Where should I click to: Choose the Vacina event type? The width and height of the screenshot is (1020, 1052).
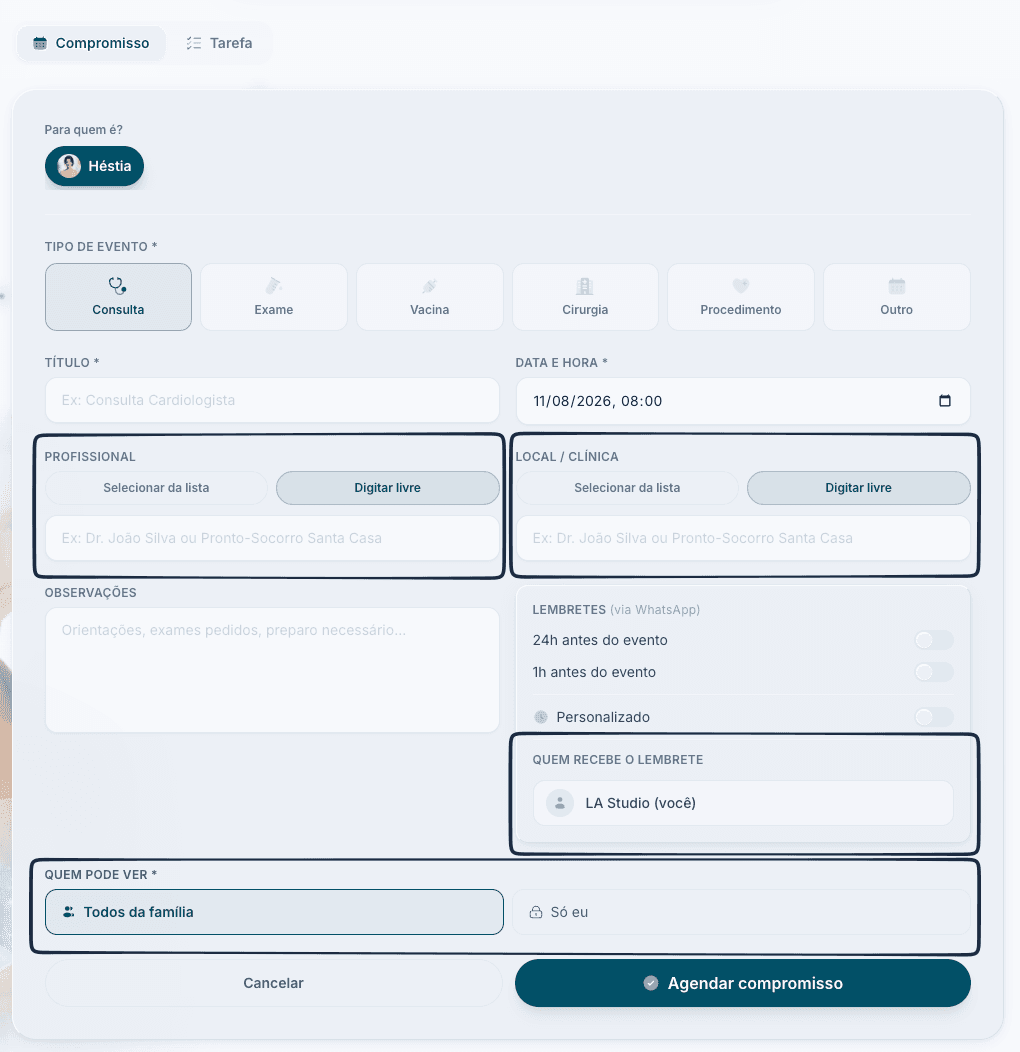coord(429,297)
